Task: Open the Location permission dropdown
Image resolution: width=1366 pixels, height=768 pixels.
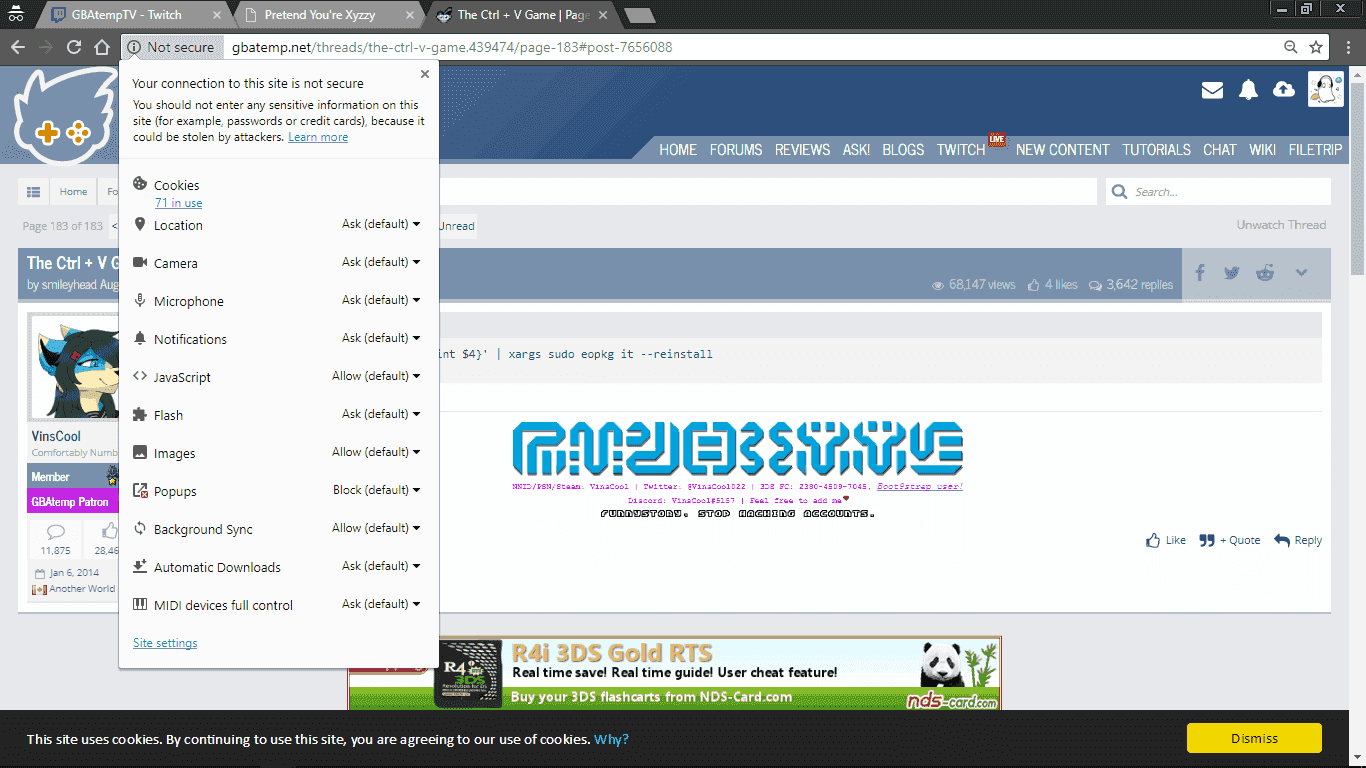Action: [381, 224]
